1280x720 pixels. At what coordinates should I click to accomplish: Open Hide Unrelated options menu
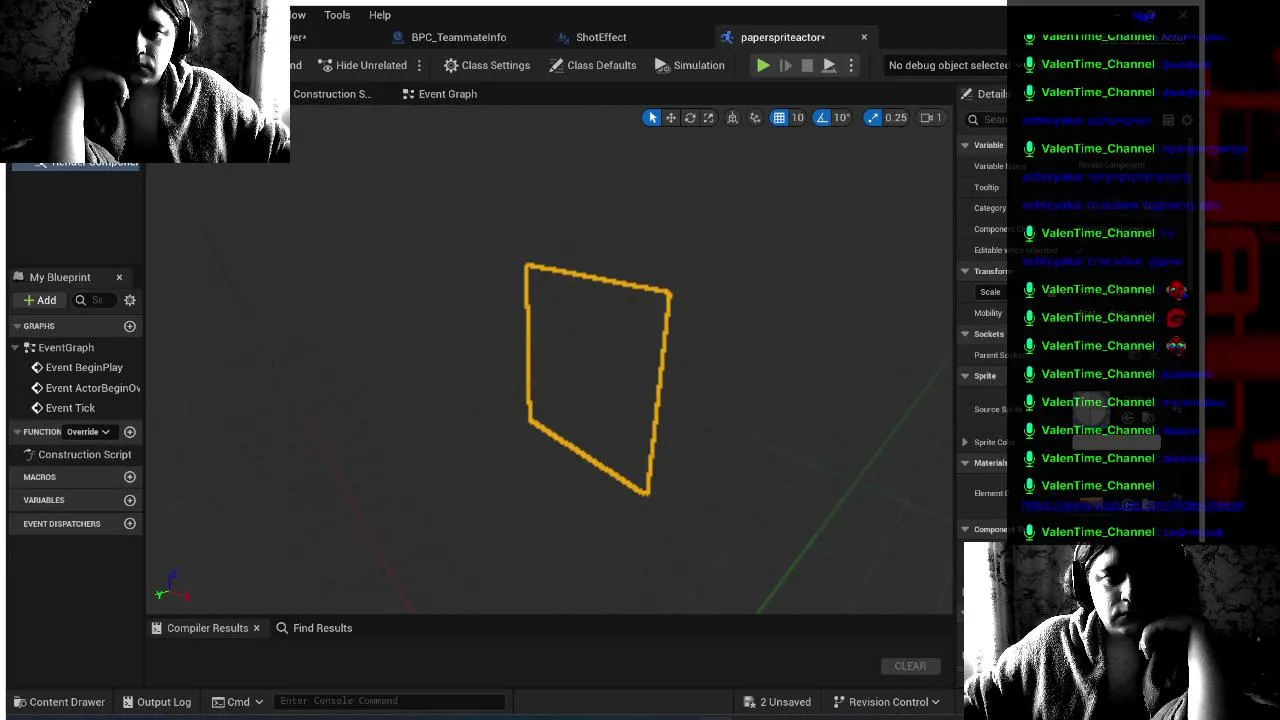pyautogui.click(x=419, y=65)
